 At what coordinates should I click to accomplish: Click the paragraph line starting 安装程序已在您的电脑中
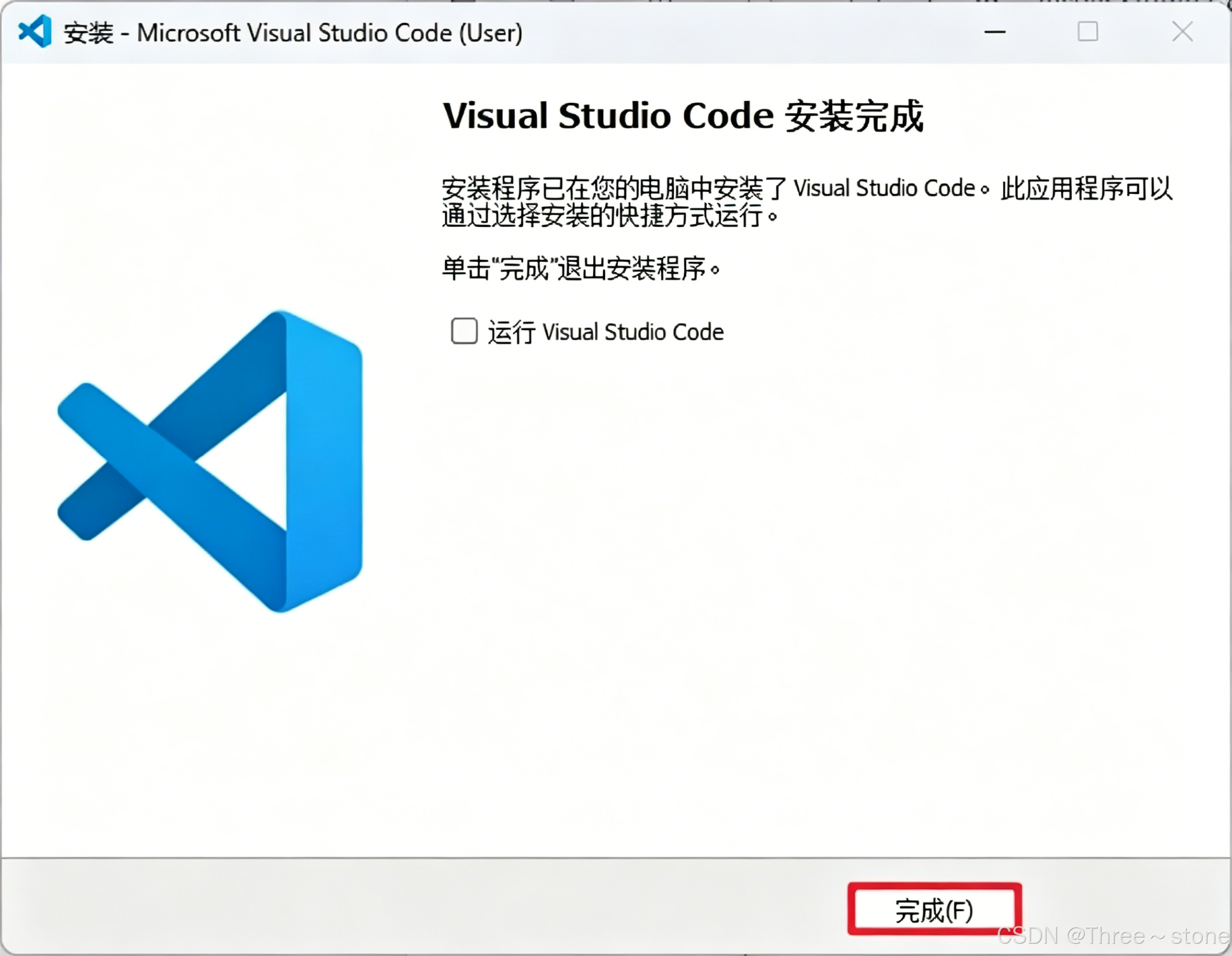pos(807,188)
